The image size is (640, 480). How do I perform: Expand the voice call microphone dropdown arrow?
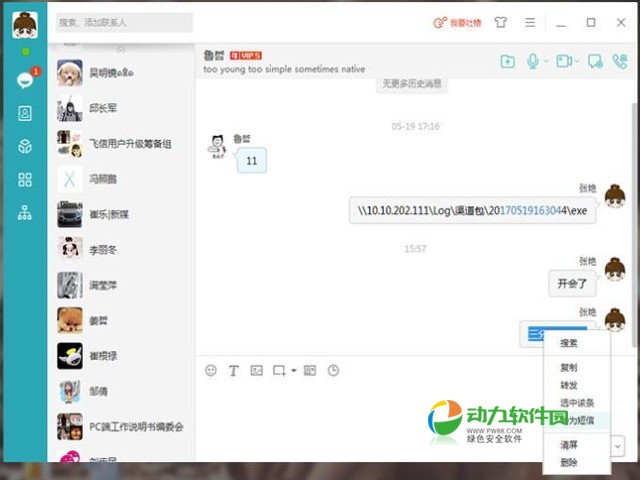point(547,62)
